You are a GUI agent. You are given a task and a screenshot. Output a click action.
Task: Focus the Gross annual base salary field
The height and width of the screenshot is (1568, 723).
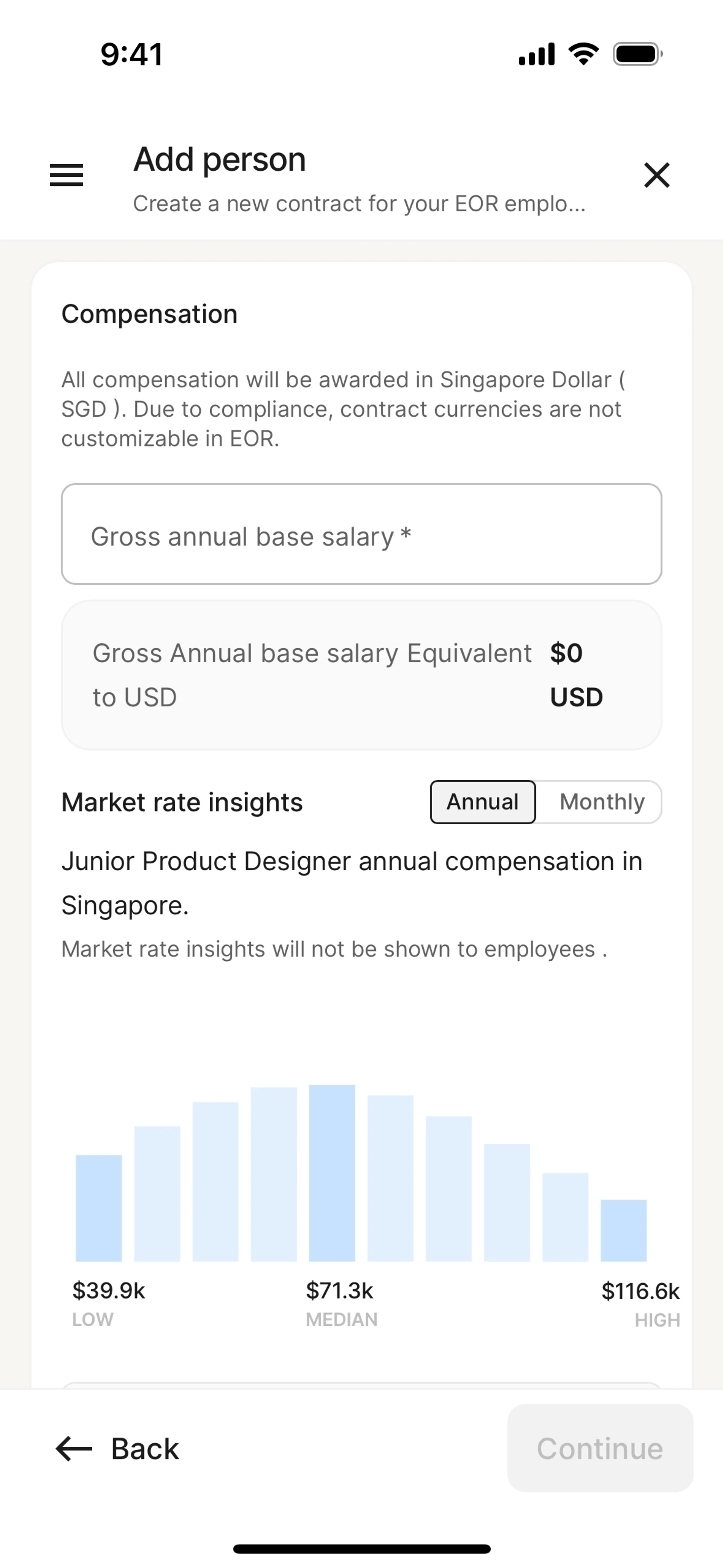tap(361, 535)
